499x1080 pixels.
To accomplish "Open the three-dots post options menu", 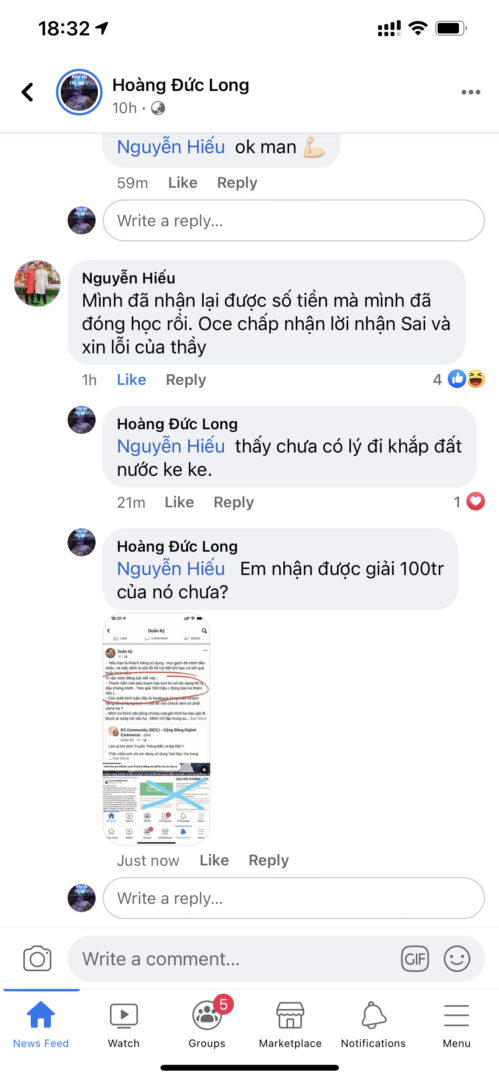I will click(x=471, y=92).
